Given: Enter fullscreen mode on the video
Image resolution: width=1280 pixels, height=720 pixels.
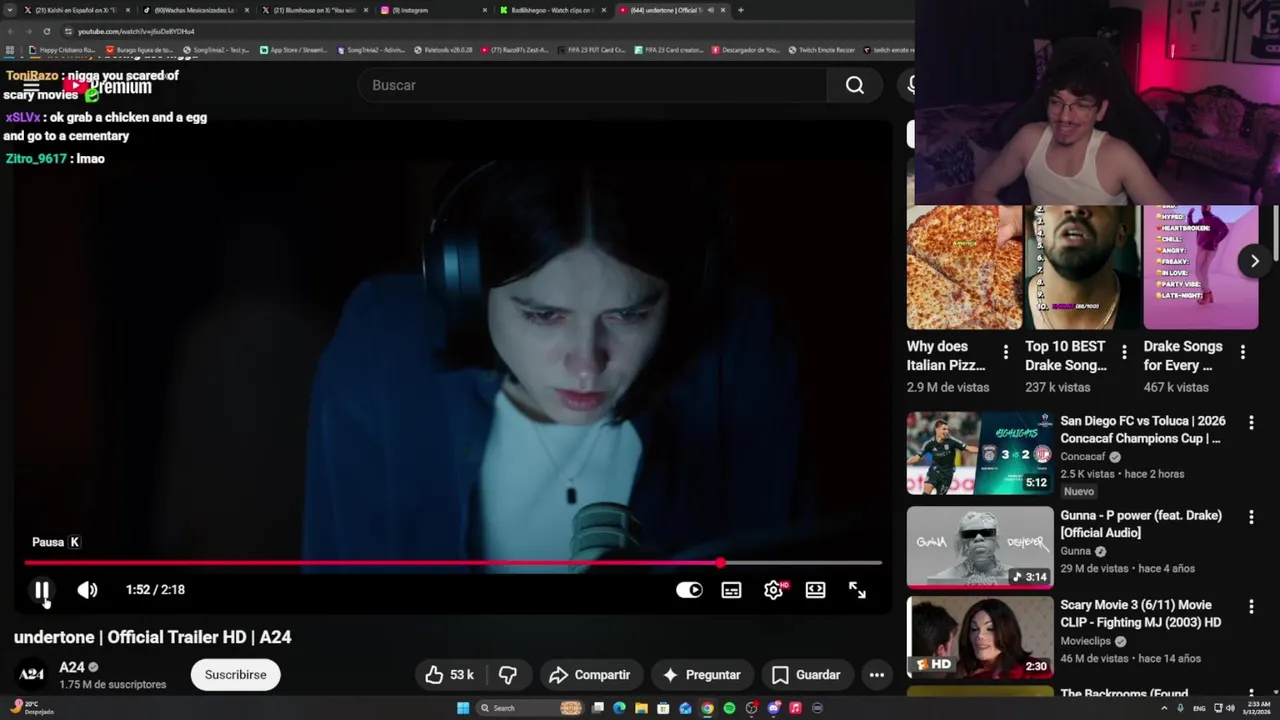Looking at the screenshot, I should tap(857, 590).
